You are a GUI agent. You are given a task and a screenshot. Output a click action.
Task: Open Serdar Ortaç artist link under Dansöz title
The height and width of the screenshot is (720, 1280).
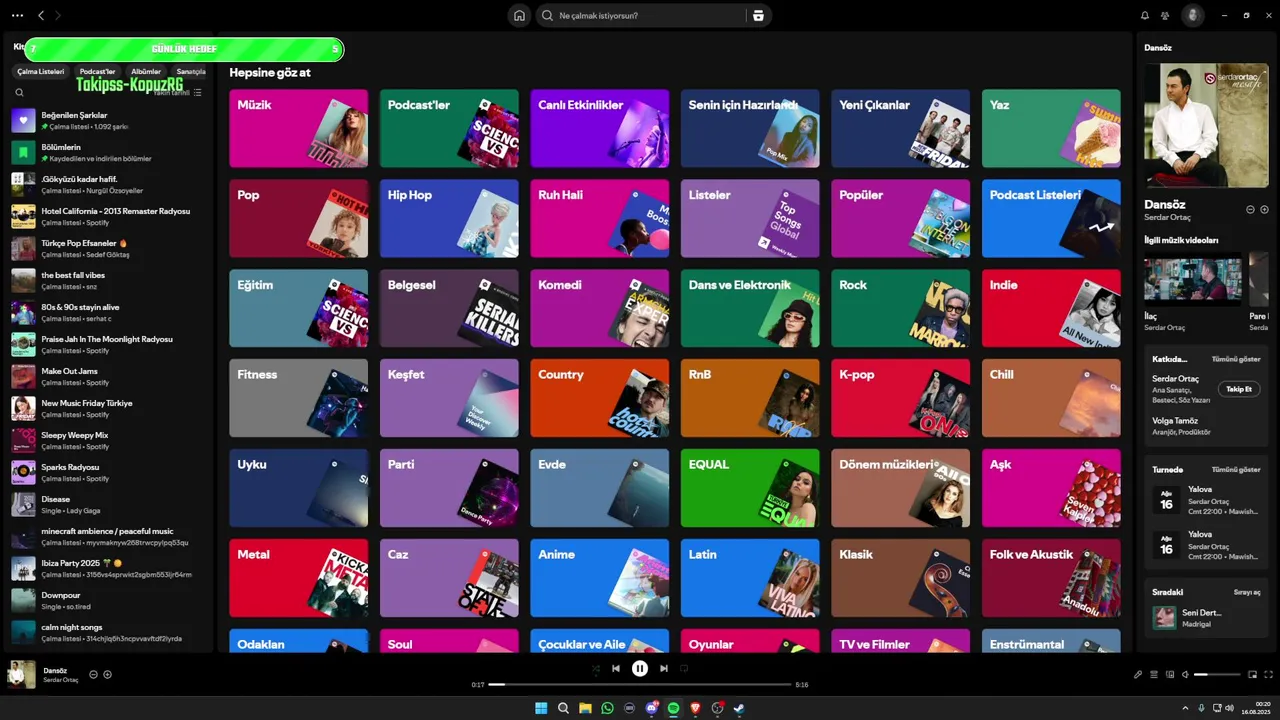1167,217
